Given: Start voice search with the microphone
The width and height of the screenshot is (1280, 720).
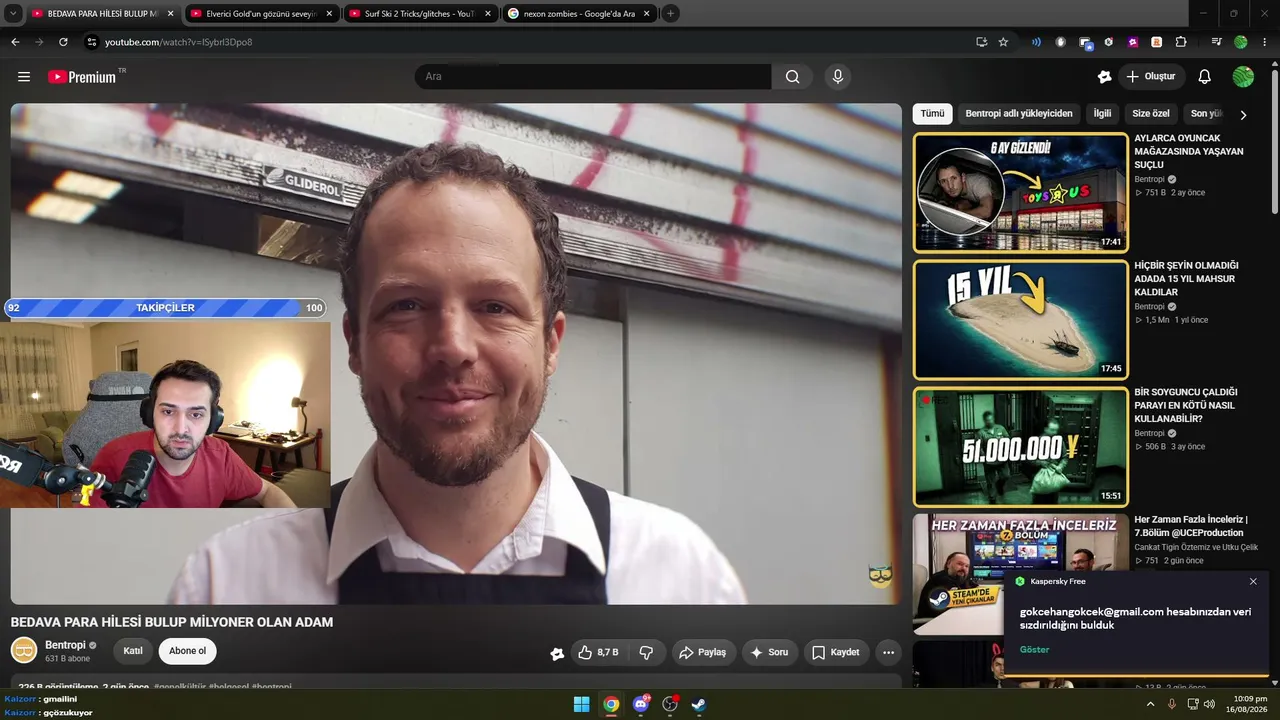Looking at the screenshot, I should [x=838, y=77].
